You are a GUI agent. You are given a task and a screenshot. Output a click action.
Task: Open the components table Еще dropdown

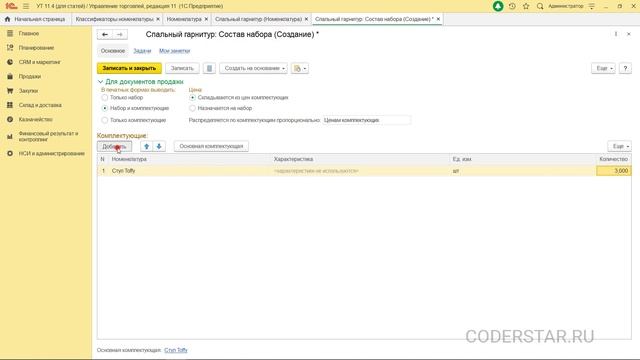[620, 146]
